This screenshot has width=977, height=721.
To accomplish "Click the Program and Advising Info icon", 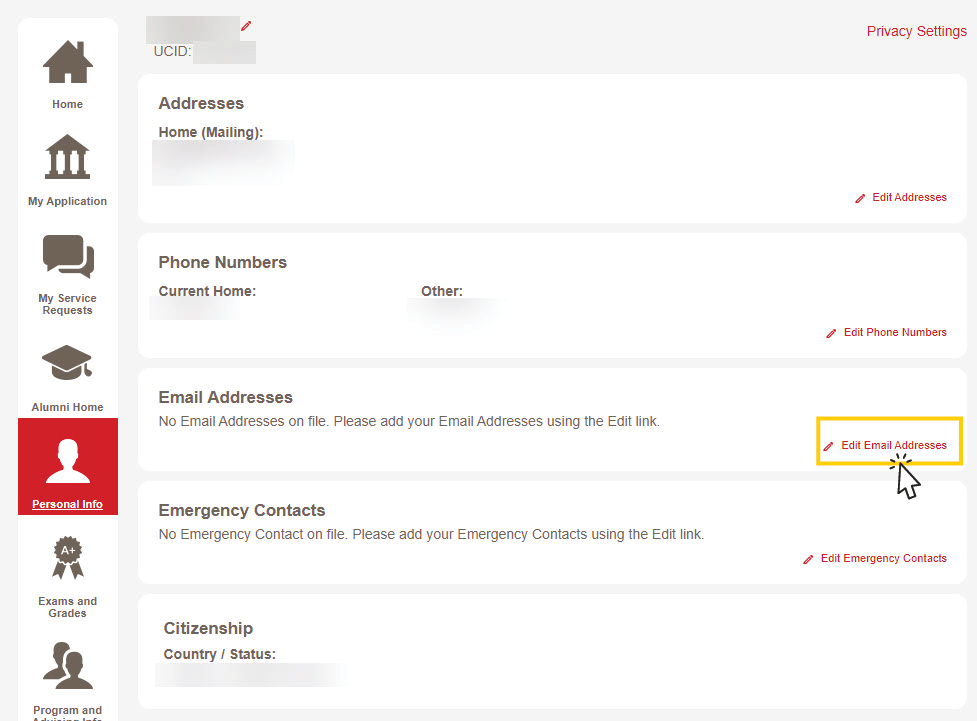I will [67, 665].
